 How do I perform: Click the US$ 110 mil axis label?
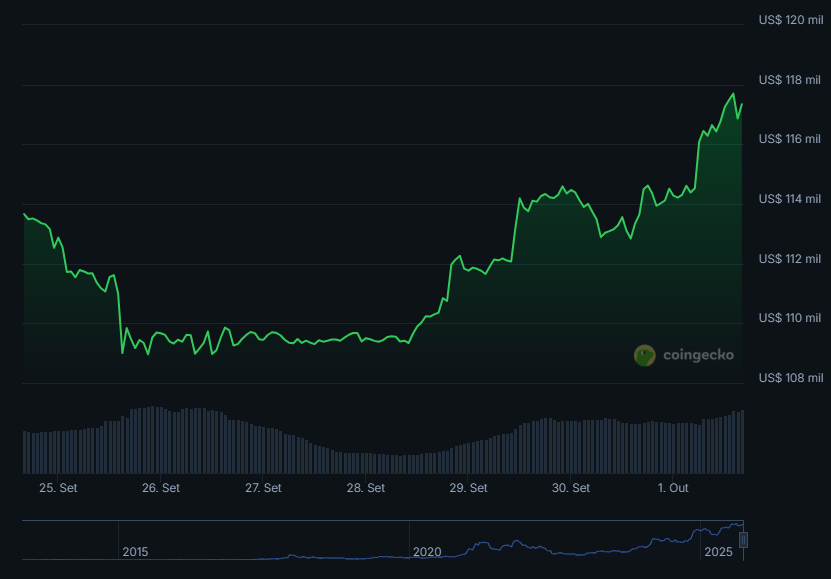coord(790,318)
